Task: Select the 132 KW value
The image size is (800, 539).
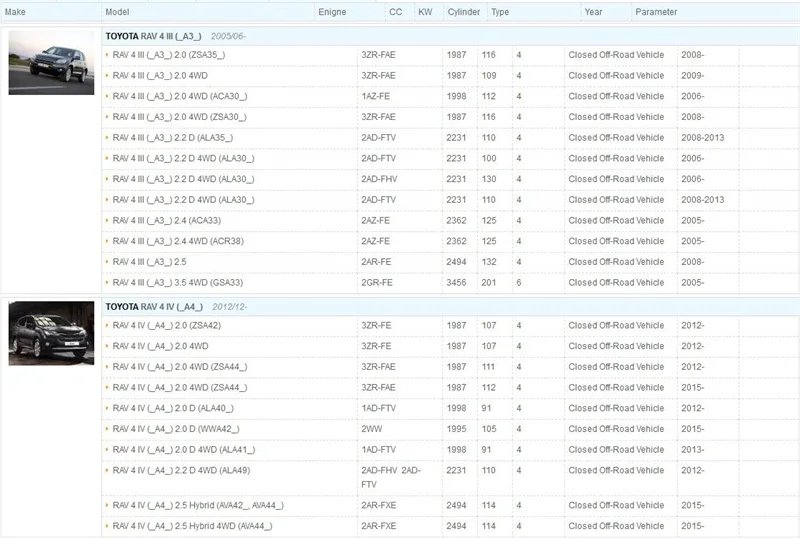Action: pos(489,262)
